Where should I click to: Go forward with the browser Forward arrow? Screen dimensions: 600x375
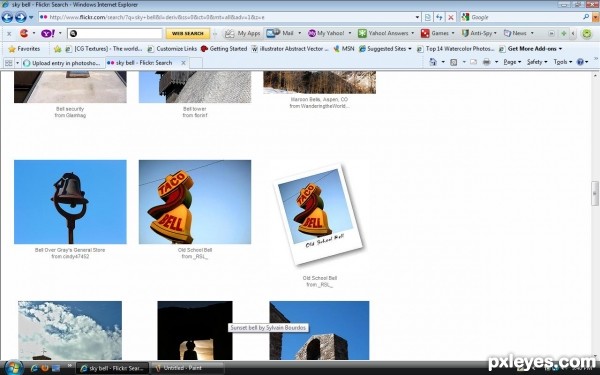21,17
